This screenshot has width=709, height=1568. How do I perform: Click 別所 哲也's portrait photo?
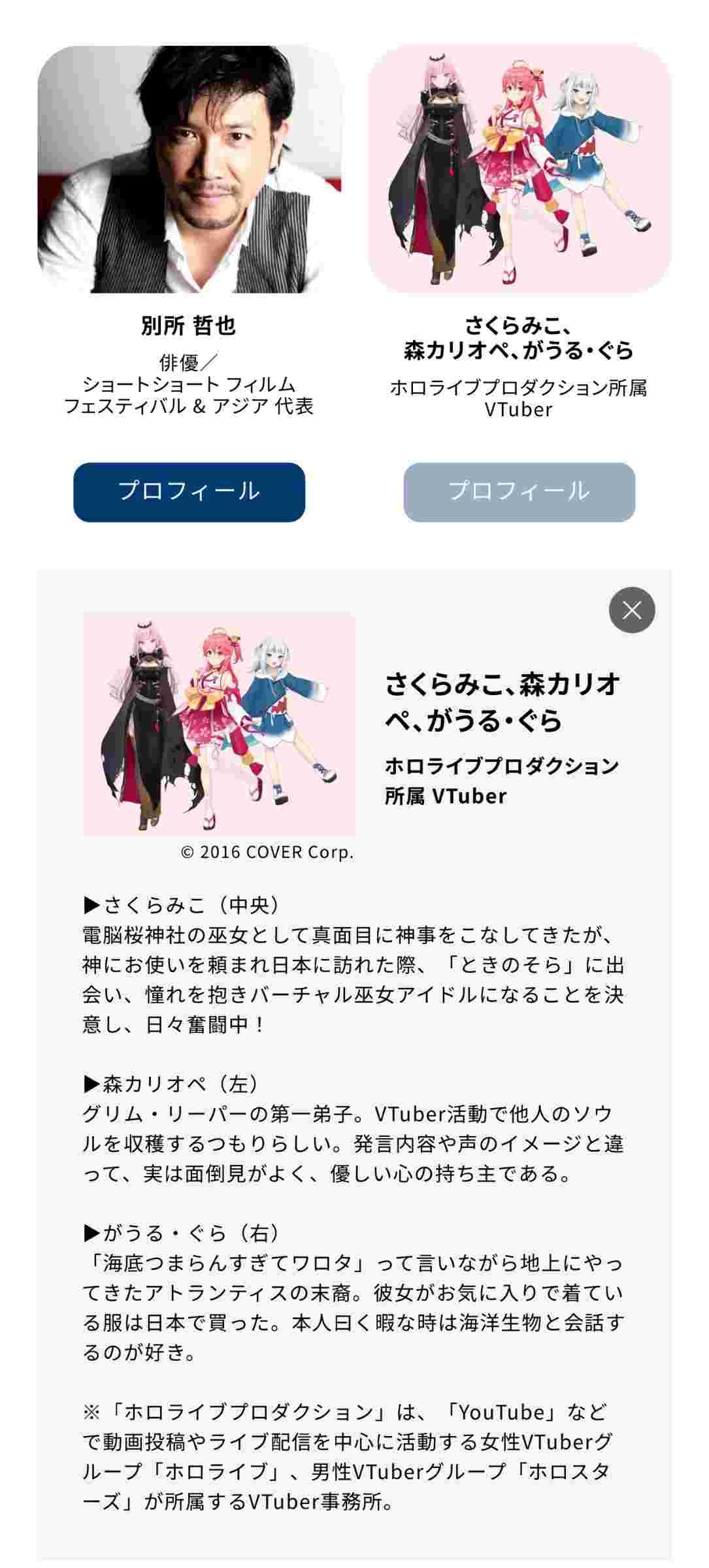190,169
